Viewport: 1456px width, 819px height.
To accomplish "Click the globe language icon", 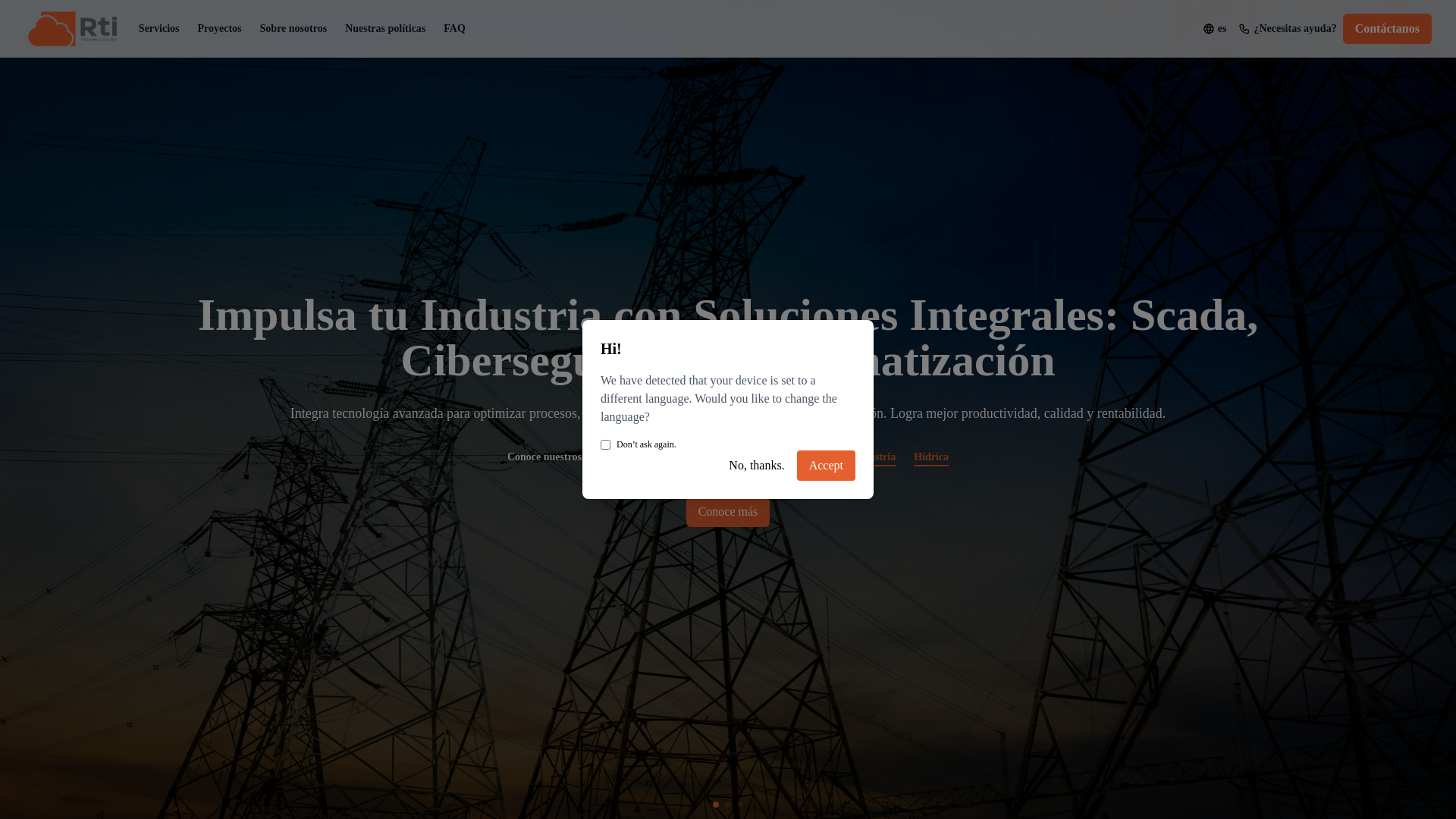I will pos(1209,29).
